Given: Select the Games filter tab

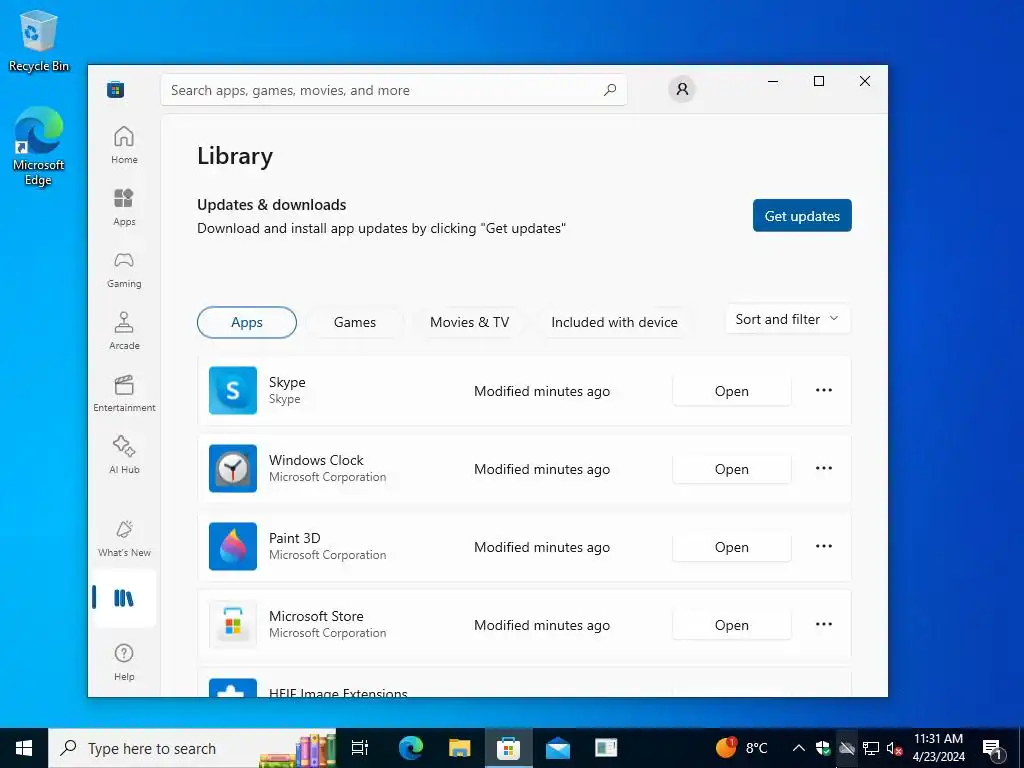Looking at the screenshot, I should point(355,322).
